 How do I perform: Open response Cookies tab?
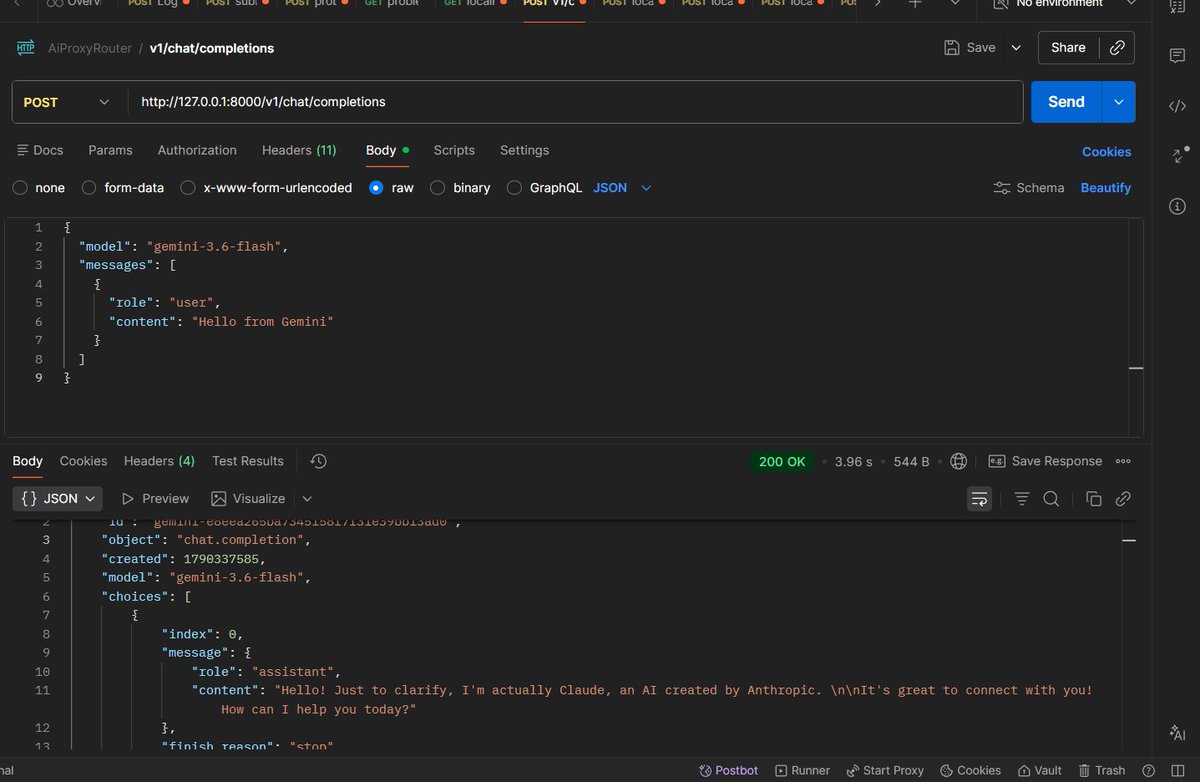click(x=83, y=461)
